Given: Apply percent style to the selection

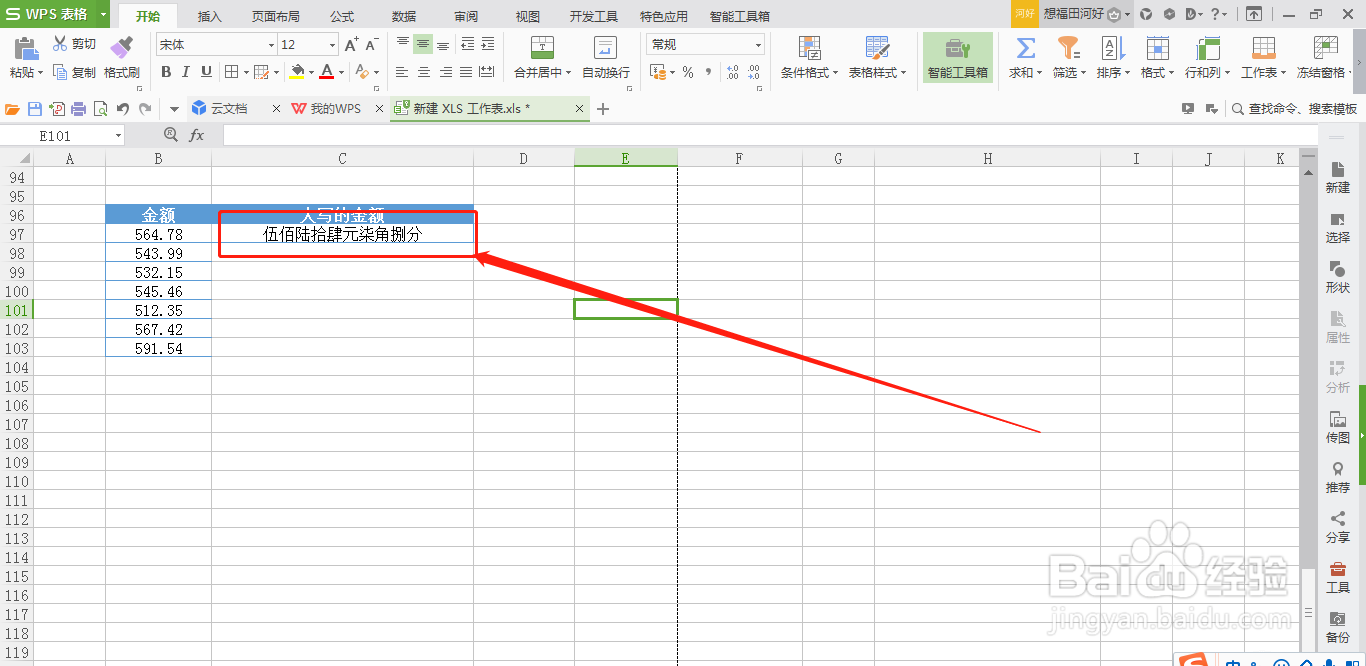Looking at the screenshot, I should click(x=687, y=72).
